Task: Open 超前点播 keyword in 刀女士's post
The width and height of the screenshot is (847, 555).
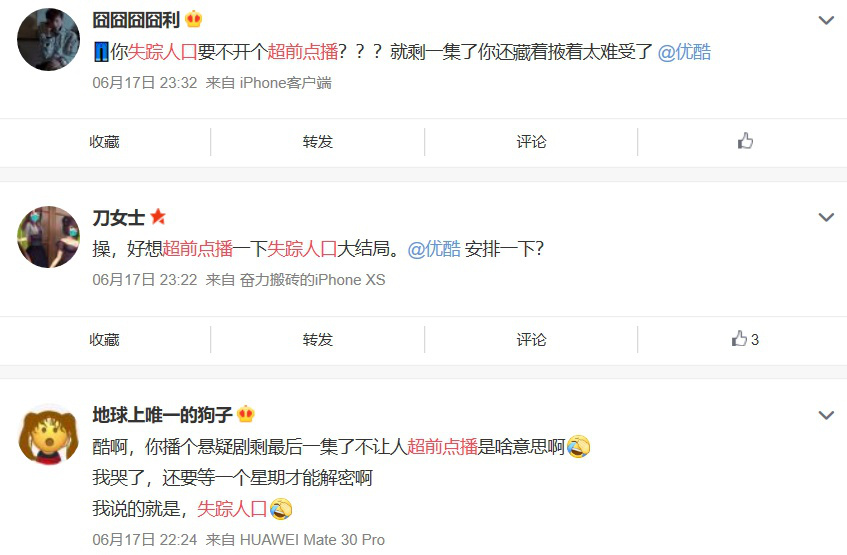Action: pos(198,249)
